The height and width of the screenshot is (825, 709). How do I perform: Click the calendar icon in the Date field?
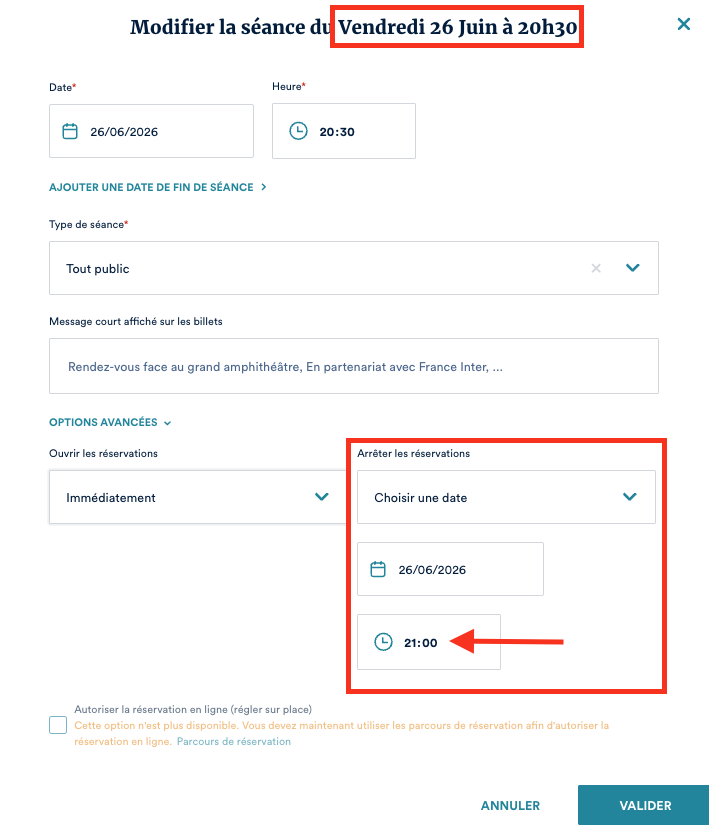(70, 131)
